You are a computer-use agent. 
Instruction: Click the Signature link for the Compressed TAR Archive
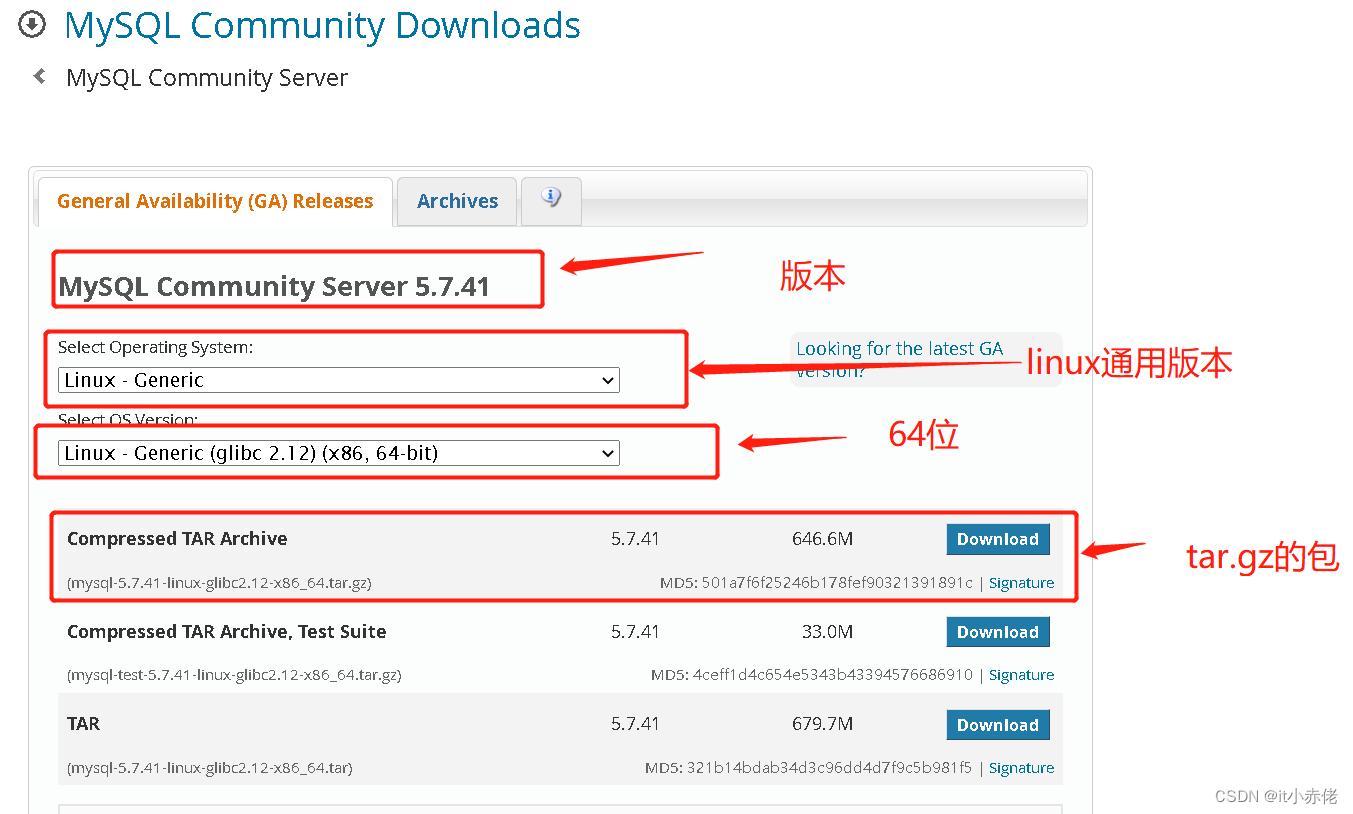coord(1021,582)
